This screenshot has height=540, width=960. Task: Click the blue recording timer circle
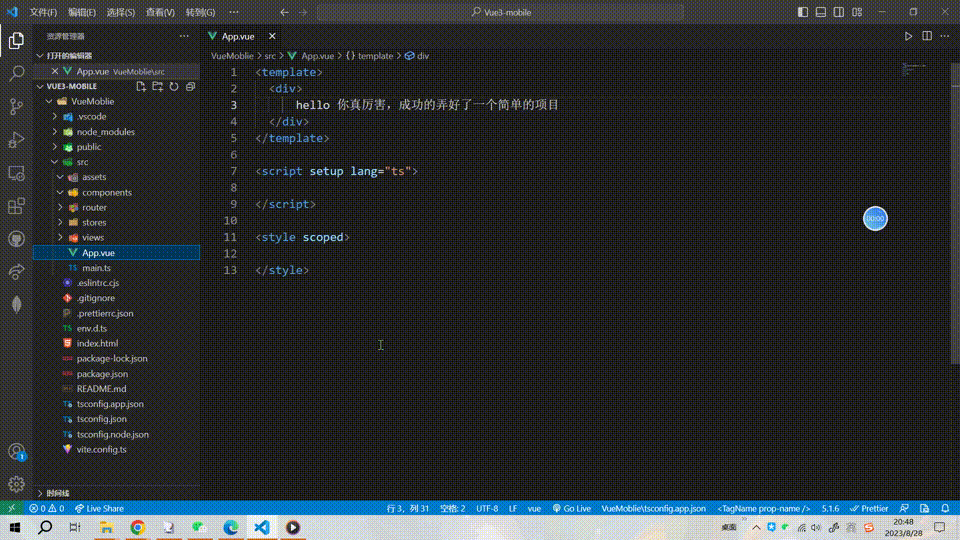pos(875,219)
